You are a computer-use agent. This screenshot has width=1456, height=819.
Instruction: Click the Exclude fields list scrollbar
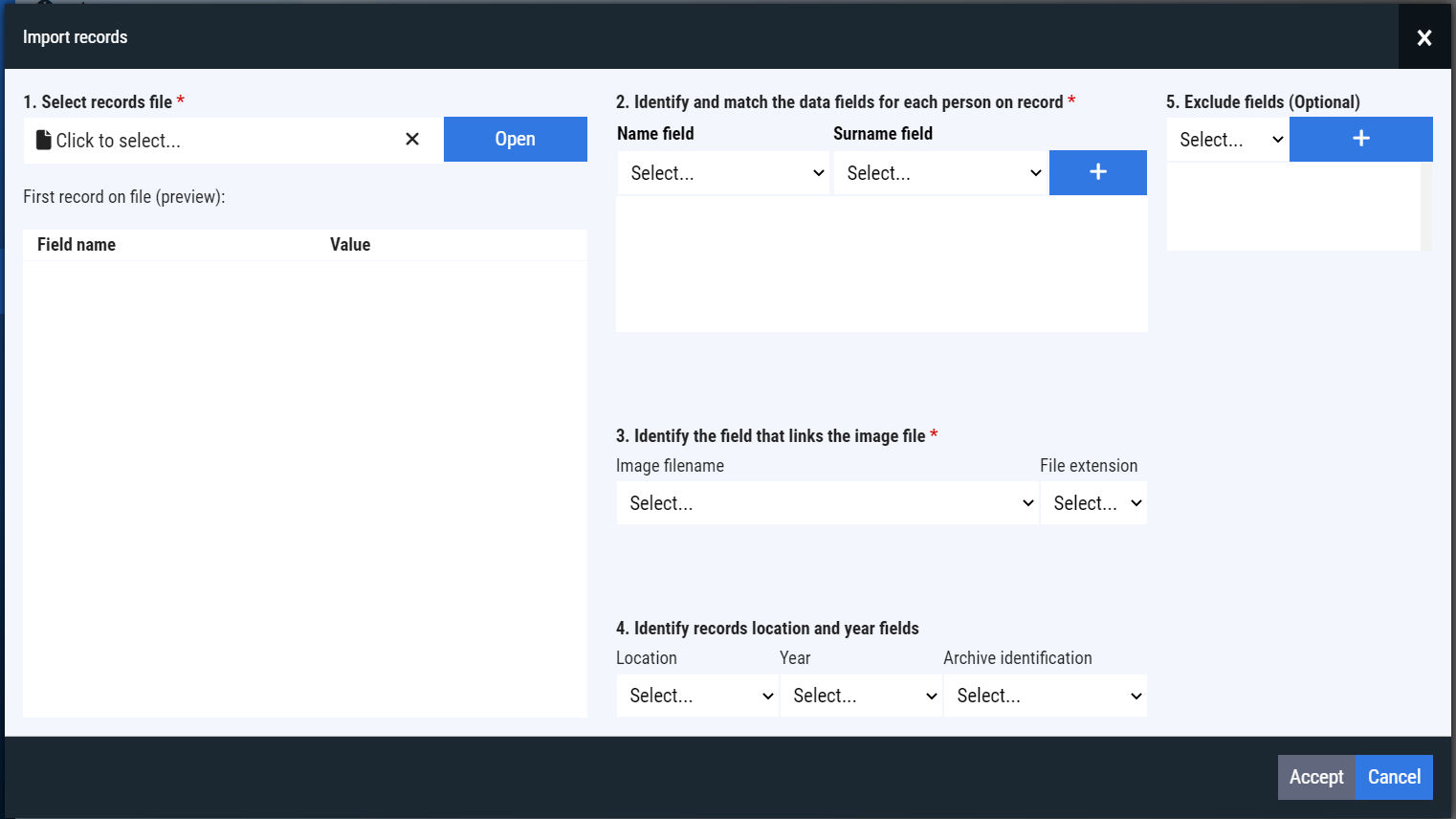point(1425,206)
